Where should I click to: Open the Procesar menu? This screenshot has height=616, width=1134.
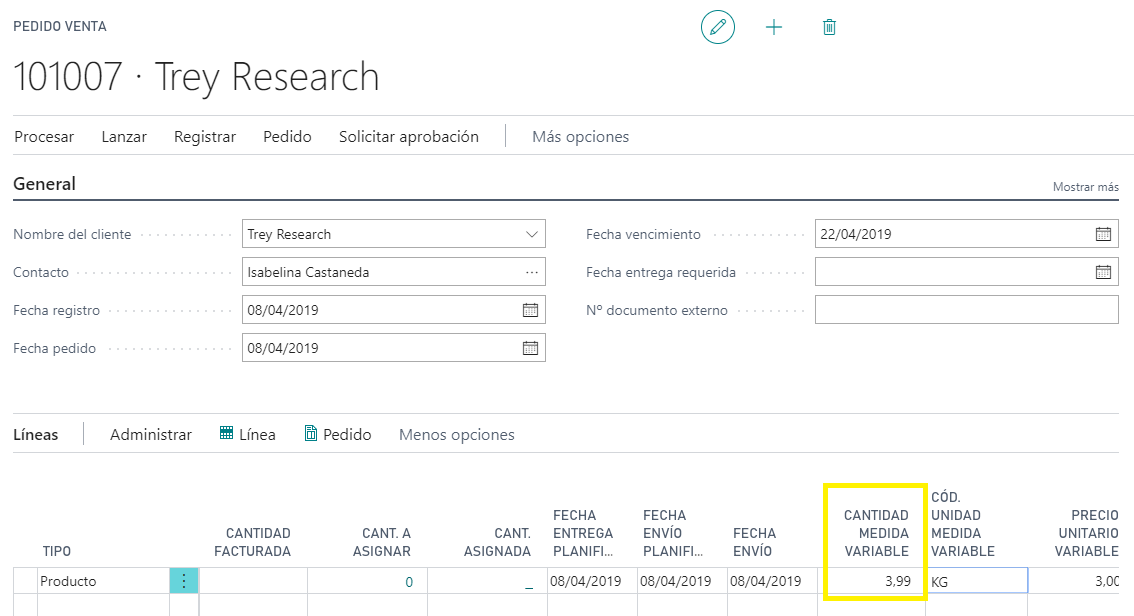pyautogui.click(x=44, y=137)
